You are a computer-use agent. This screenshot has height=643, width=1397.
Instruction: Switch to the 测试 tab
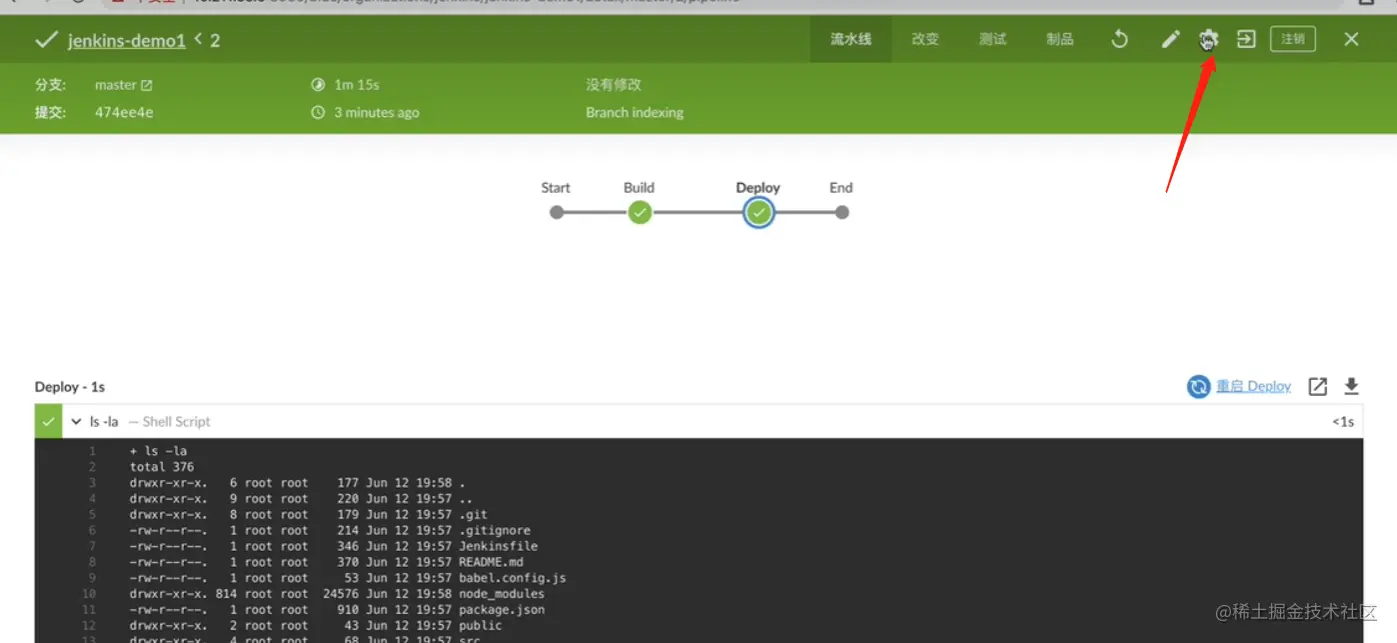pos(992,39)
